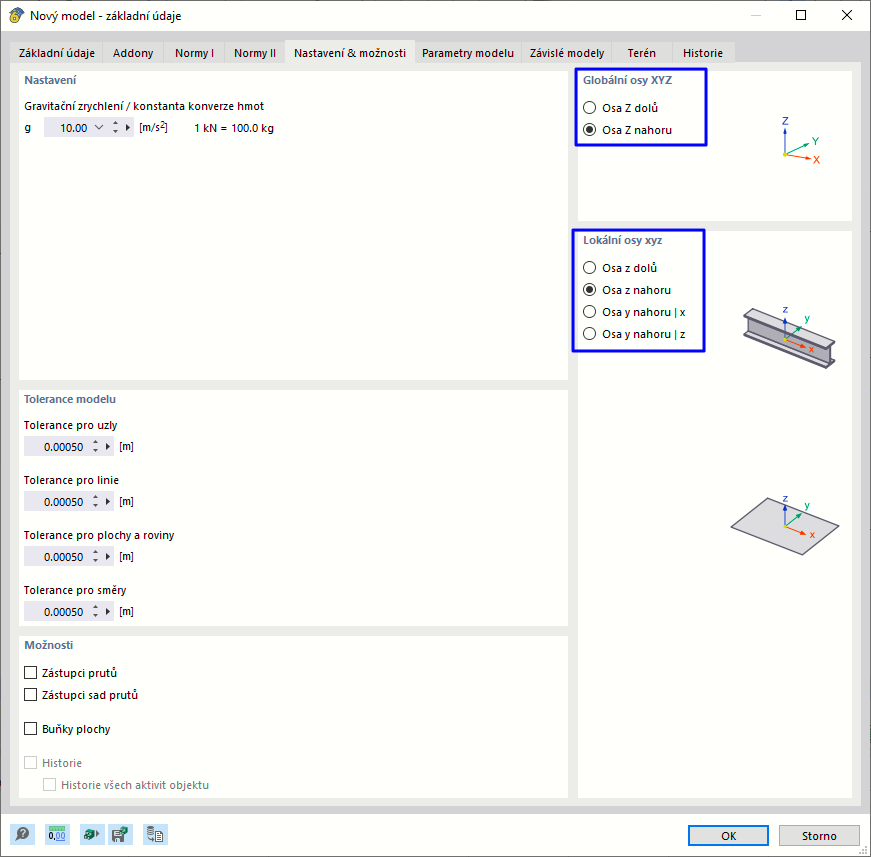Select 'Osa y nahoru | z' radio button
Image resolution: width=871 pixels, height=857 pixels.
point(589,334)
